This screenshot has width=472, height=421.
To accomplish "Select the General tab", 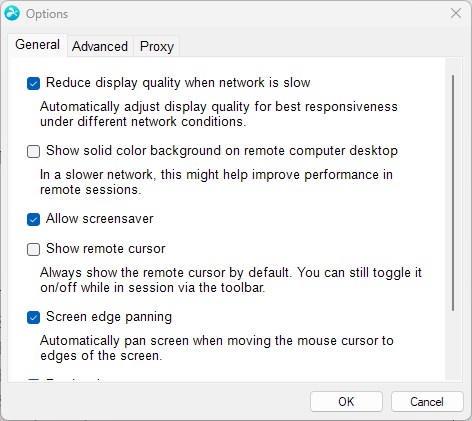I will 37,45.
